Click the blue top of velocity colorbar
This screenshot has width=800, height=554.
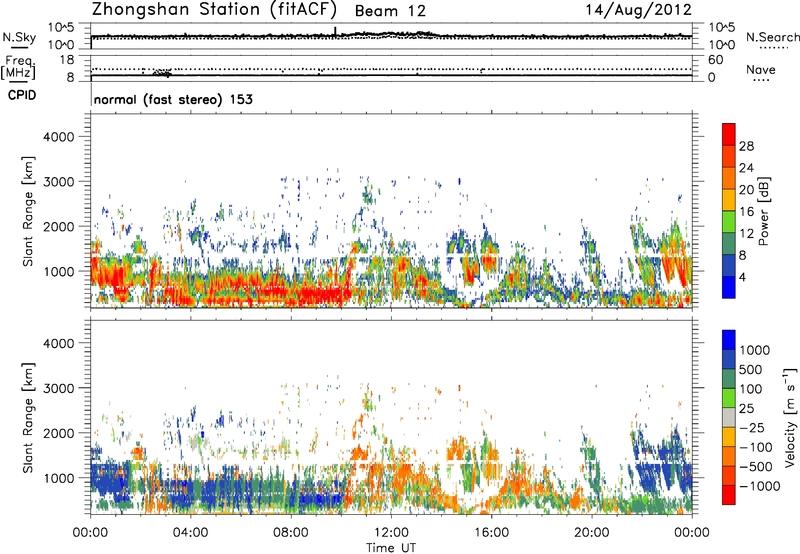729,340
